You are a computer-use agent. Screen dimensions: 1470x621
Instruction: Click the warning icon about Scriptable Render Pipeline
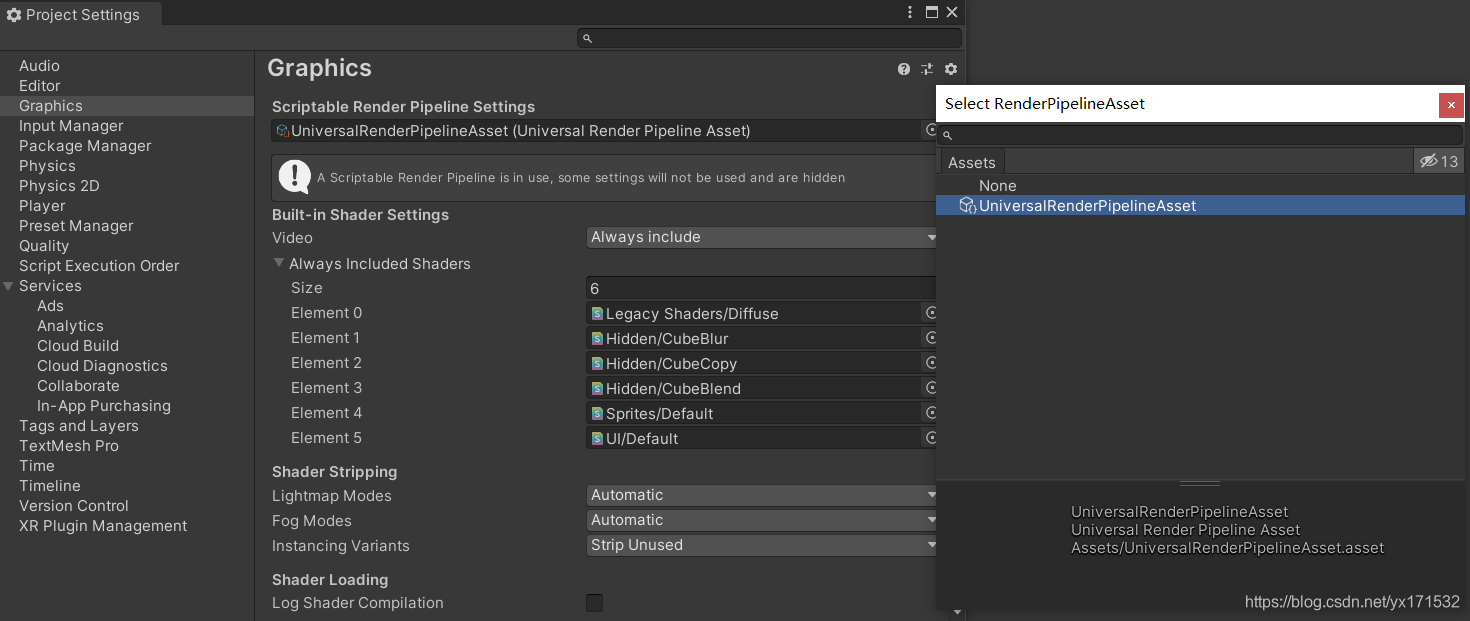point(294,177)
